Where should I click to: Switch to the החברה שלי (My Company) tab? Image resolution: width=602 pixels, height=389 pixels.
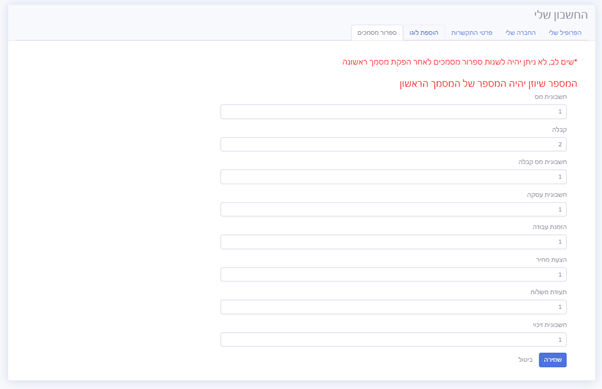tap(520, 33)
